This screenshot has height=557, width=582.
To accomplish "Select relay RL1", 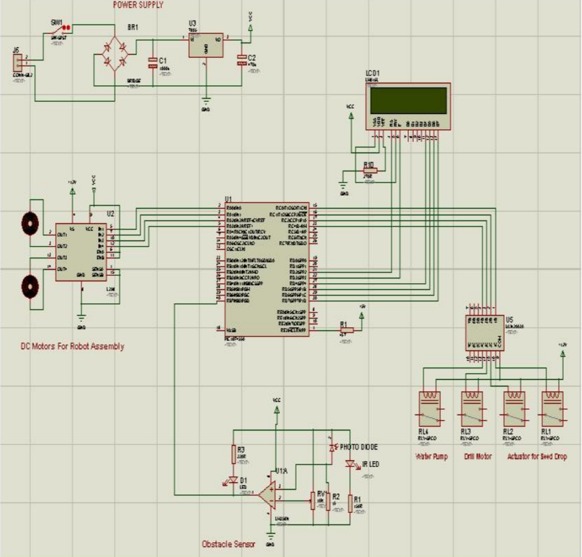I will coord(553,409).
